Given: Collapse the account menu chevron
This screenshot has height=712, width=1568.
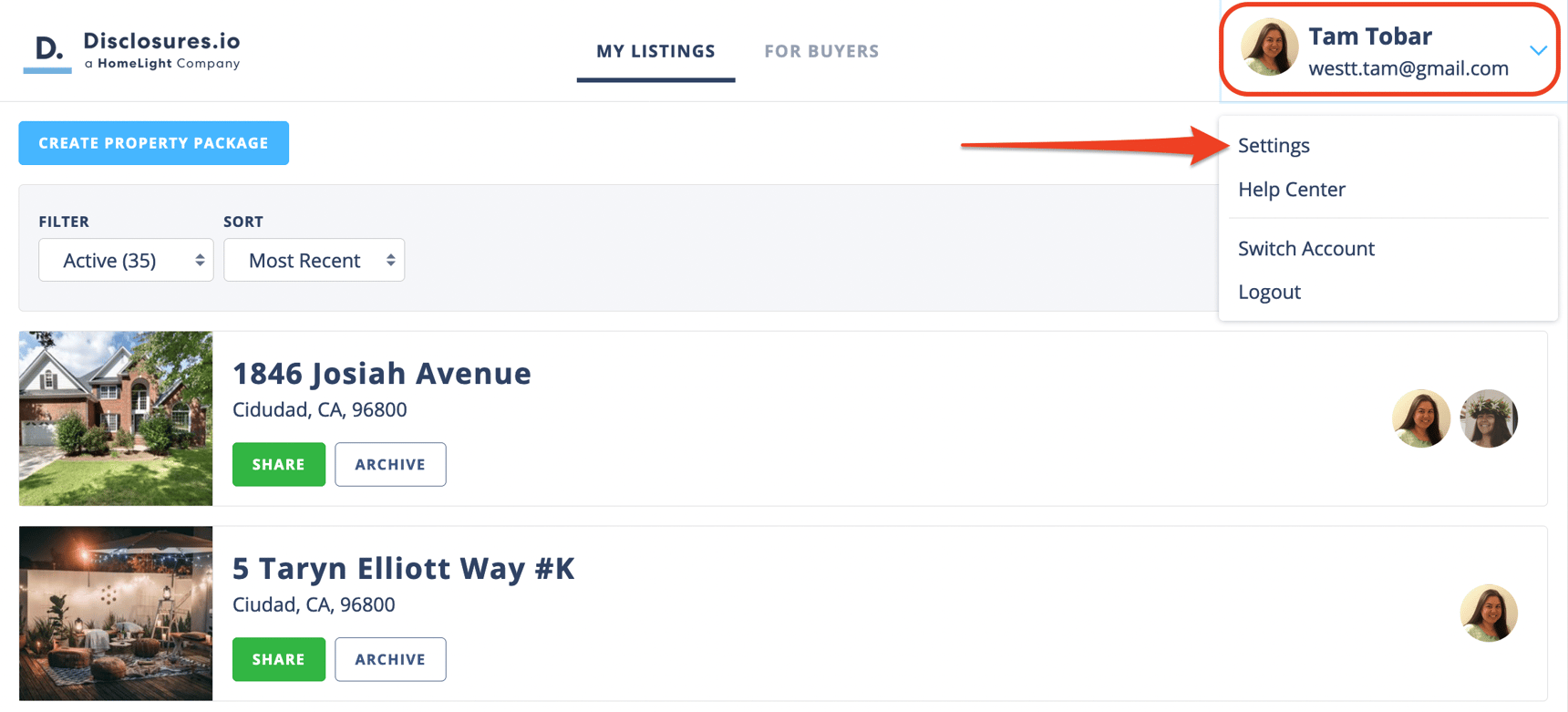Looking at the screenshot, I should click(1538, 50).
